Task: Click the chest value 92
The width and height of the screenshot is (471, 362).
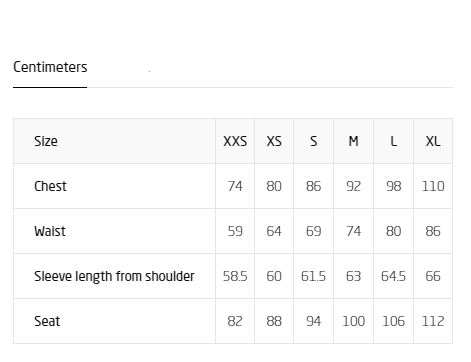Action: click(353, 186)
